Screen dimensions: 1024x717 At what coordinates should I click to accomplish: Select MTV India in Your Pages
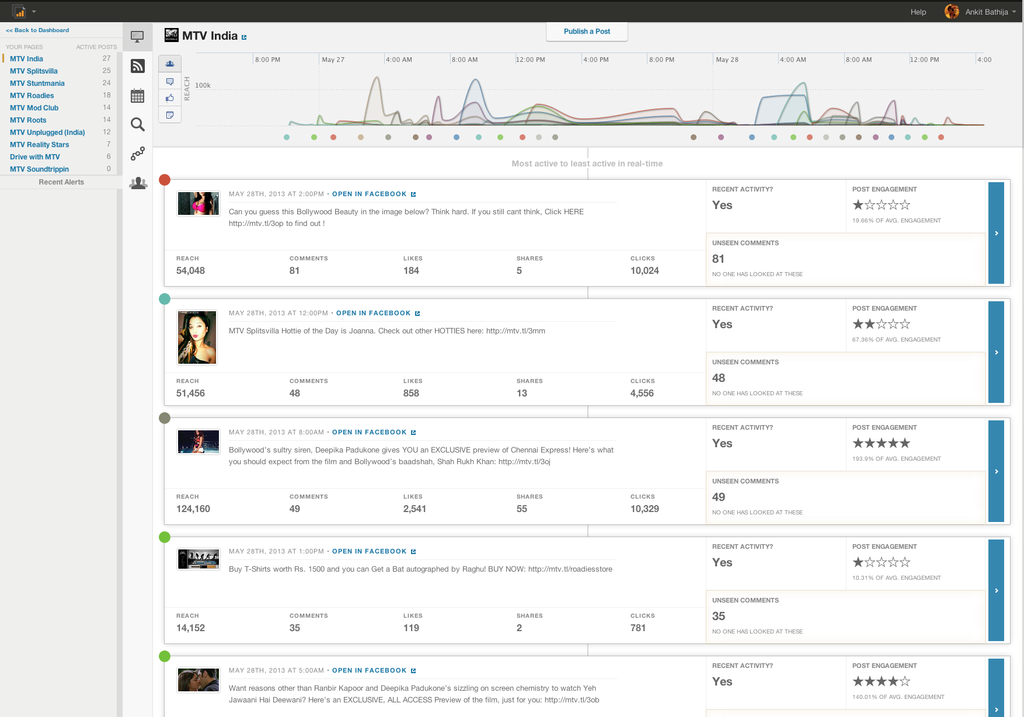pos(26,59)
